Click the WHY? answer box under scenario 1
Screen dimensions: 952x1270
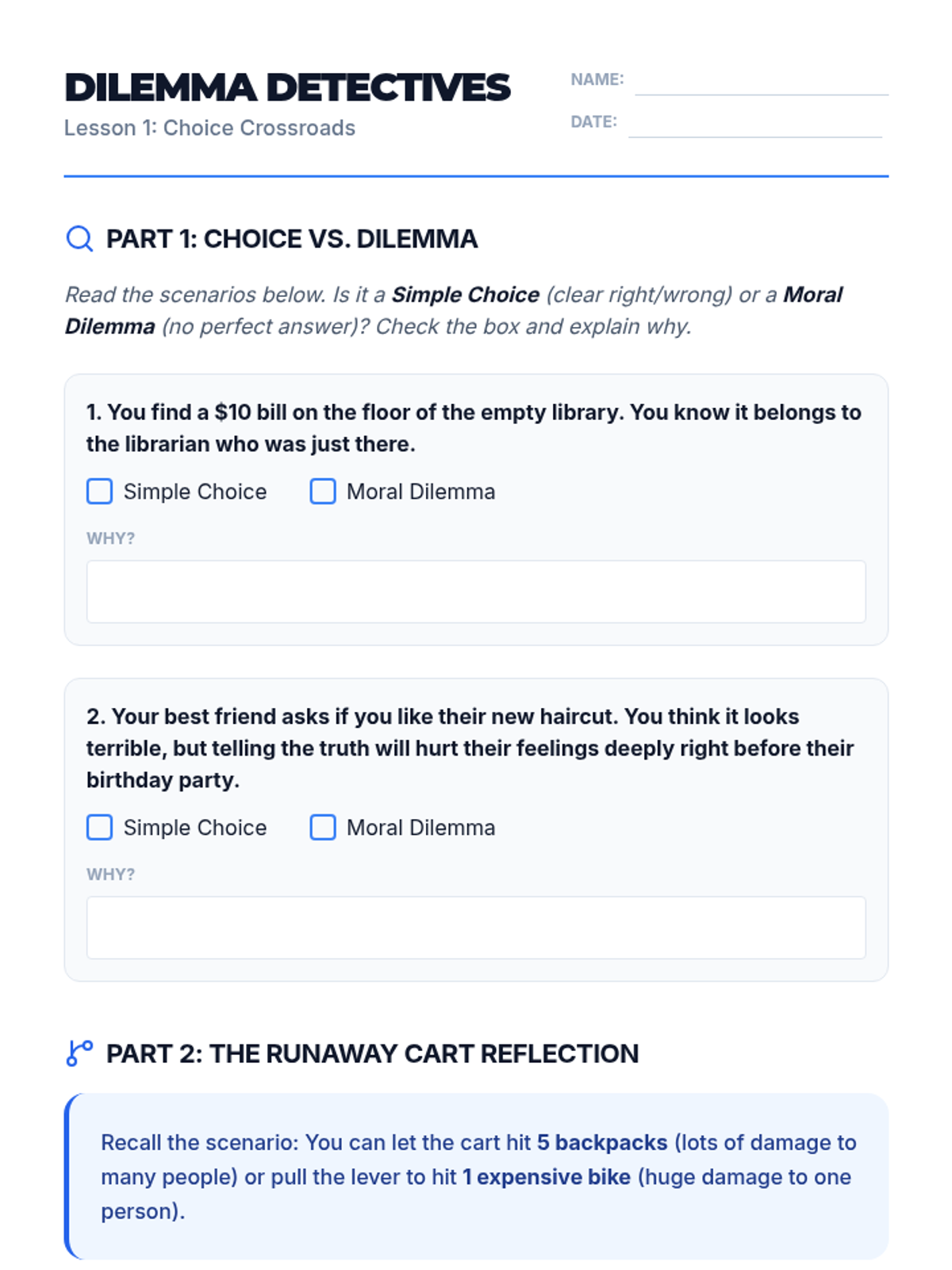point(476,591)
